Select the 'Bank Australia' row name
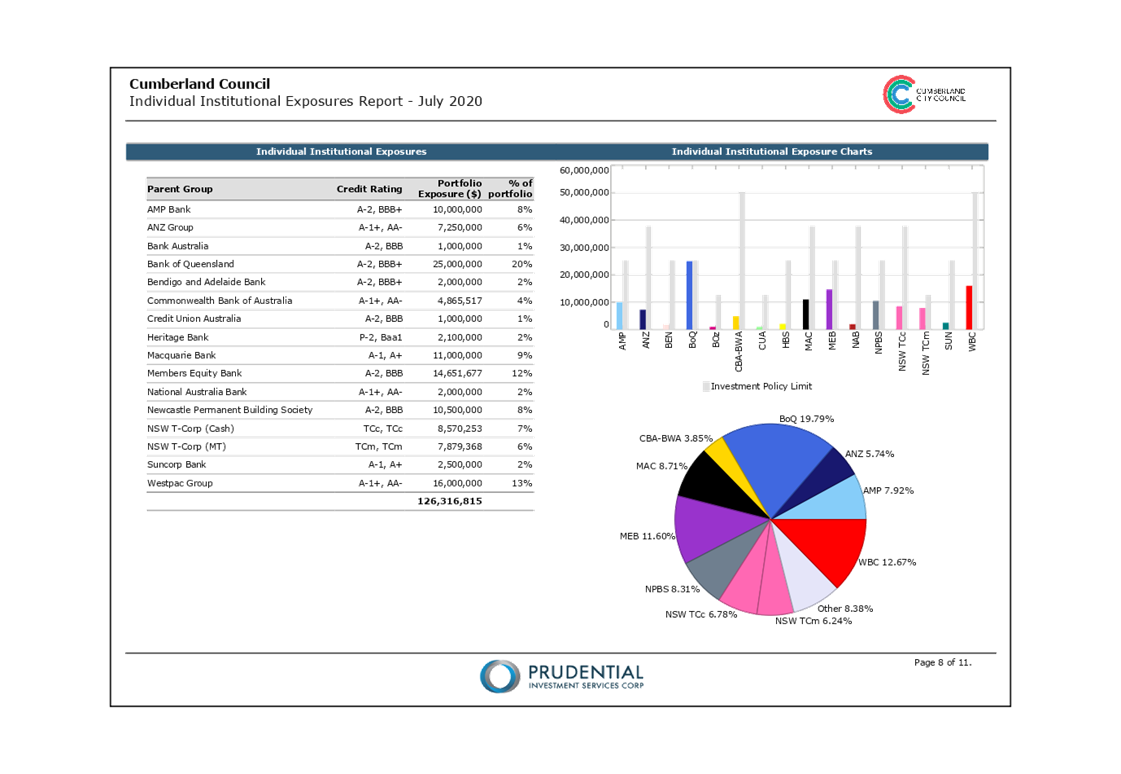1121x774 pixels. (x=177, y=246)
